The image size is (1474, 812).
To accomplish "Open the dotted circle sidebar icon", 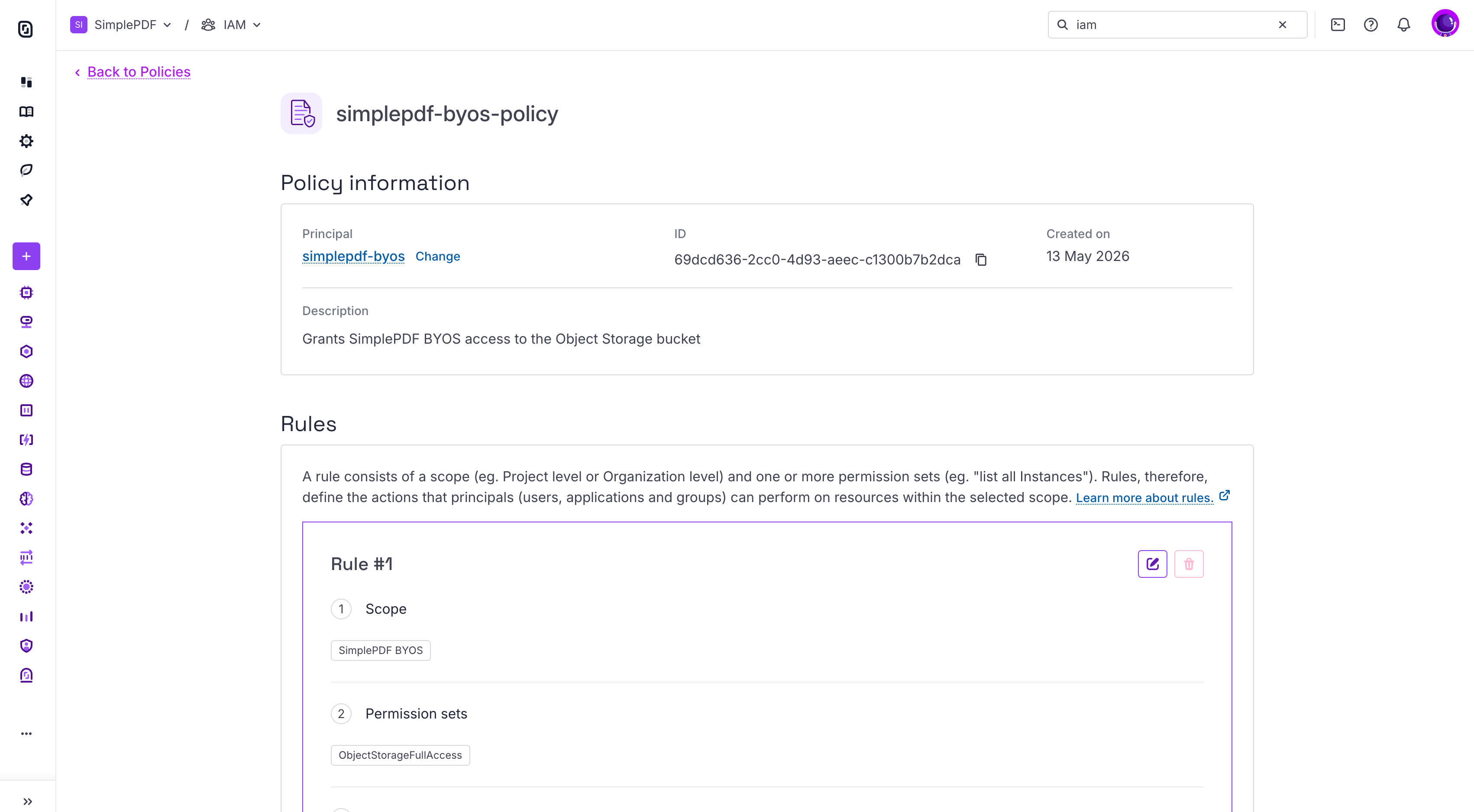I will point(26,586).
